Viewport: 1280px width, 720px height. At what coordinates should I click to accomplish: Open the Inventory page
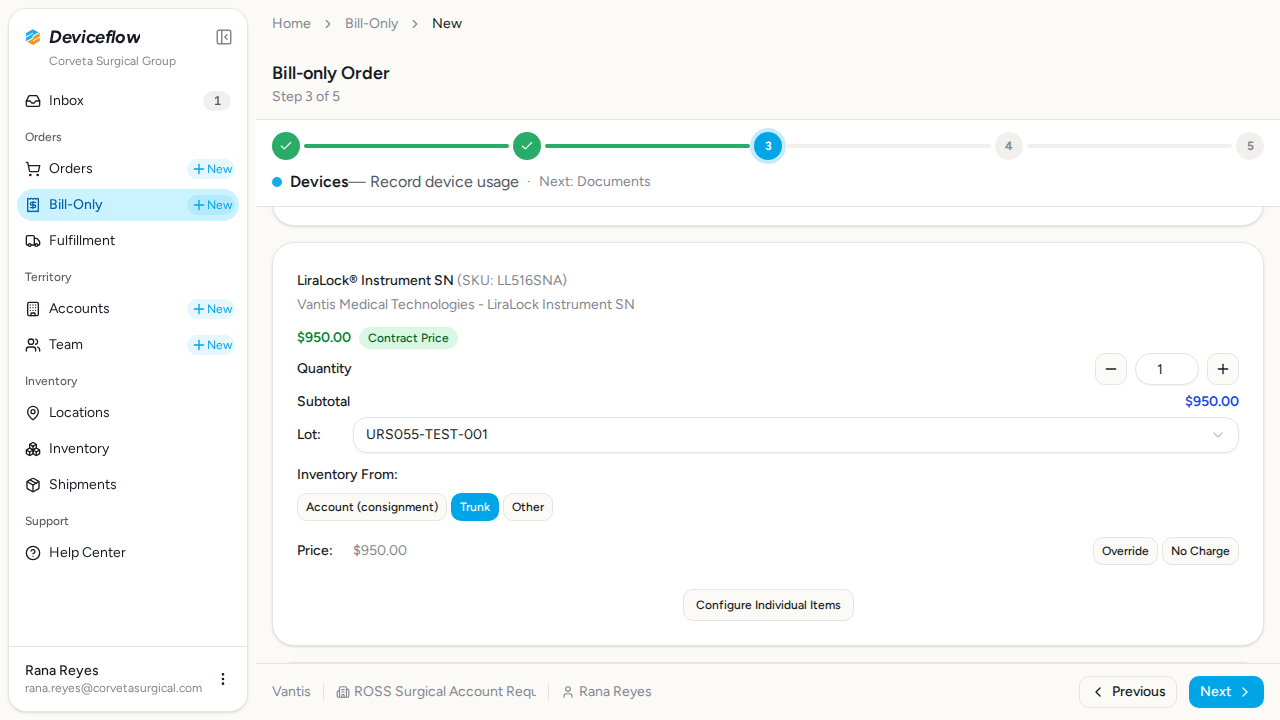click(x=128, y=449)
